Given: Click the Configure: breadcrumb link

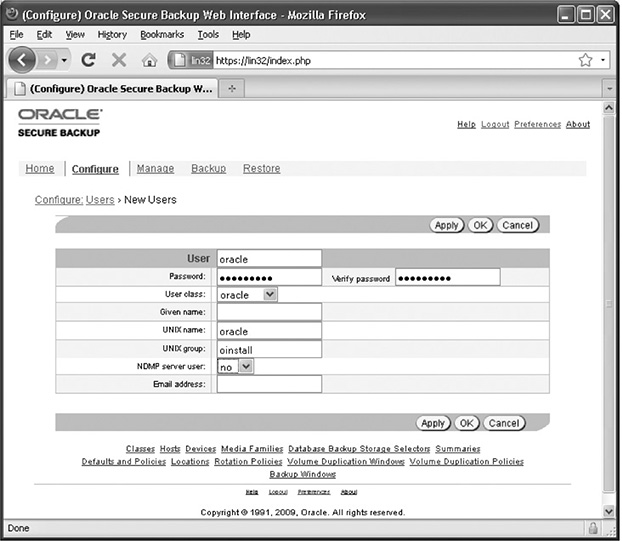Looking at the screenshot, I should click(59, 200).
